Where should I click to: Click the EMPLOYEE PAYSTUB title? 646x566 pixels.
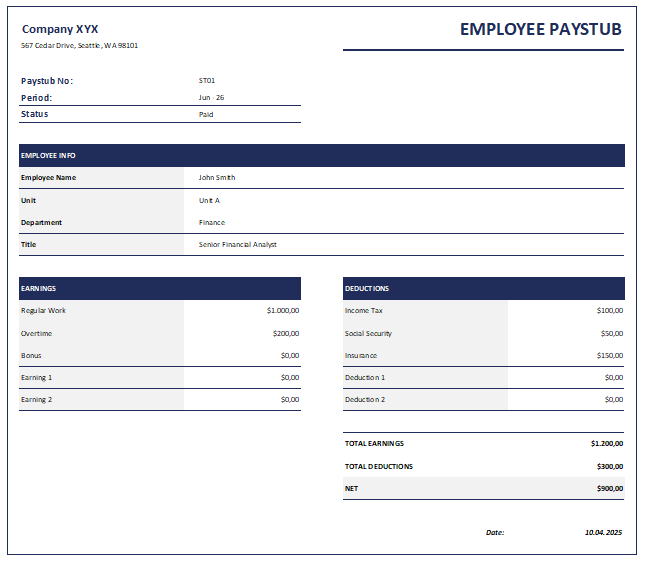(540, 29)
